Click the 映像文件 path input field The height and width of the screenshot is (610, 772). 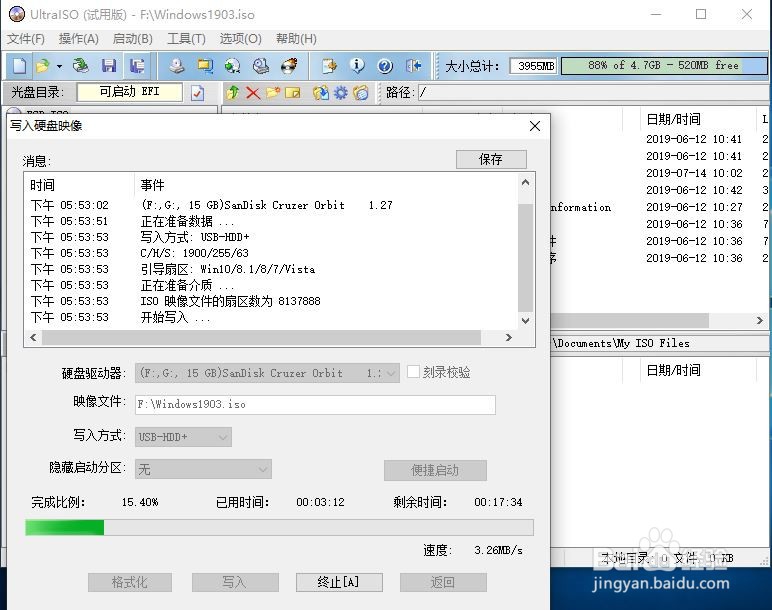point(315,405)
